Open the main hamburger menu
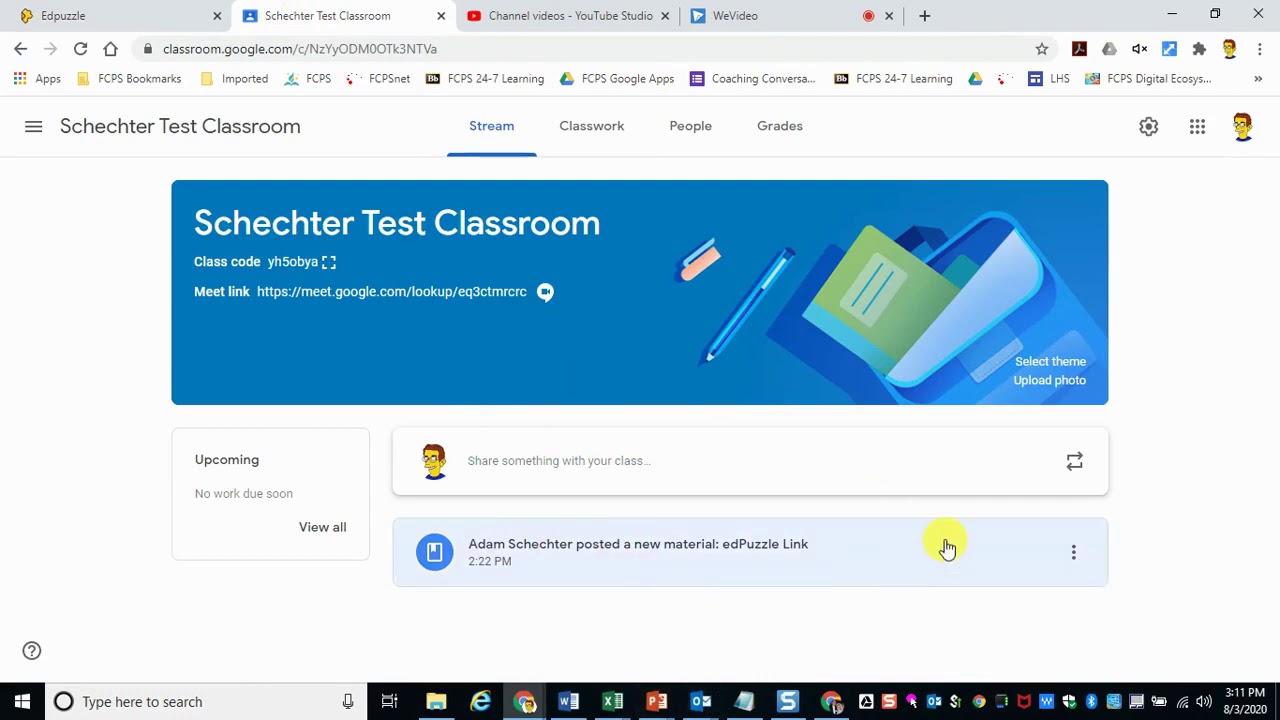1280x720 pixels. tap(33, 126)
